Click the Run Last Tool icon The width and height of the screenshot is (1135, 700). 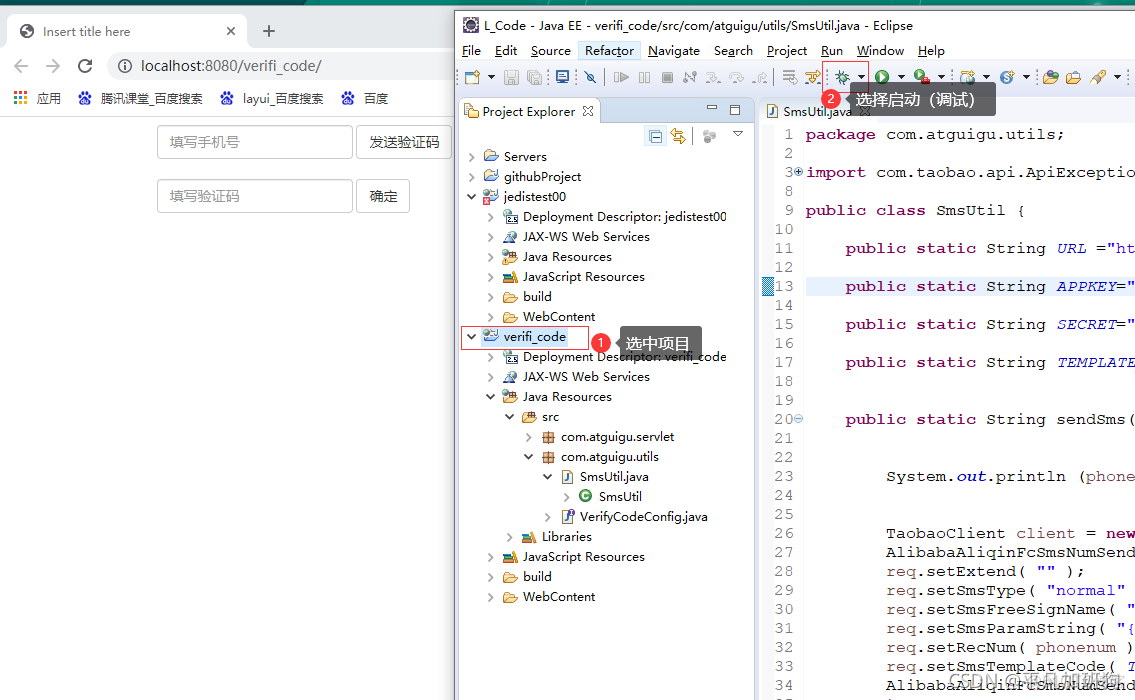coord(921,77)
